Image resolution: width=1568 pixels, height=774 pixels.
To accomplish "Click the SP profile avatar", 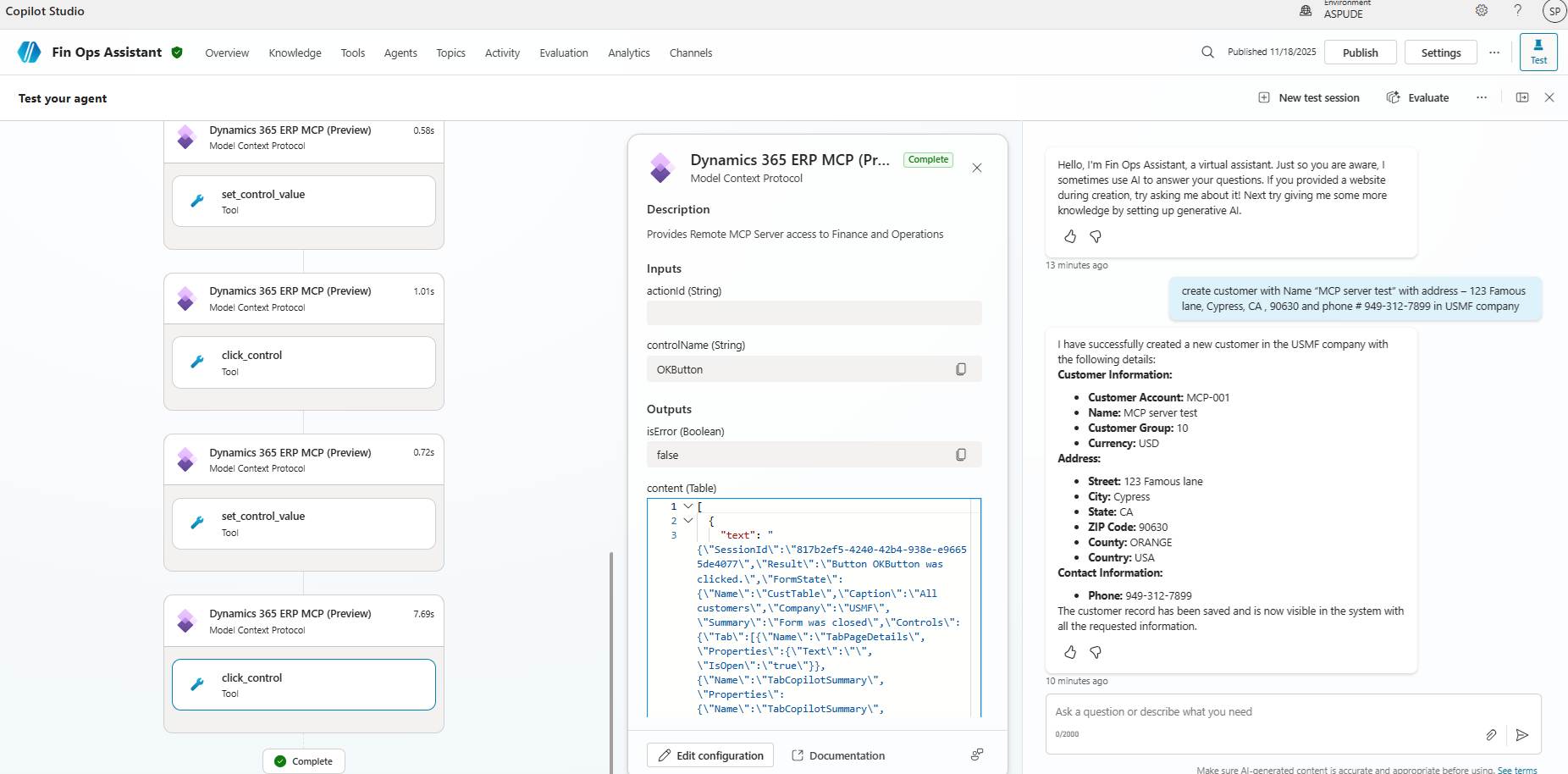I will (1554, 10).
